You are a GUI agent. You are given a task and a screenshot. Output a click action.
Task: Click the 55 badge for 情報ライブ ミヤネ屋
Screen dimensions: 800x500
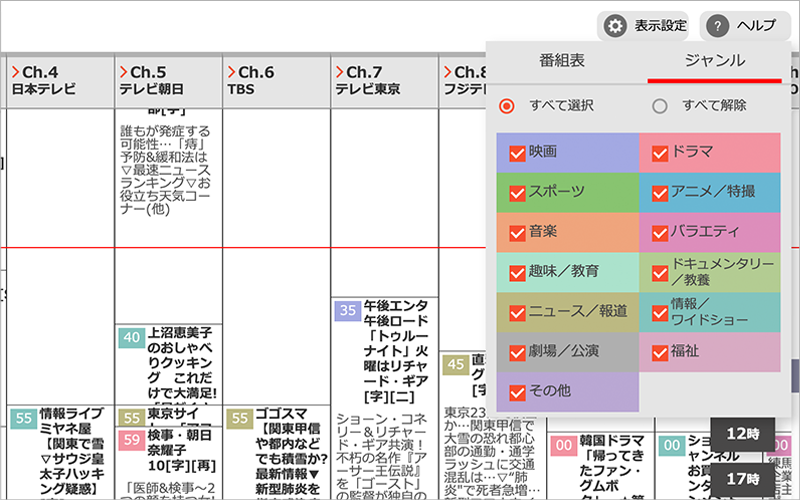[x=23, y=418]
